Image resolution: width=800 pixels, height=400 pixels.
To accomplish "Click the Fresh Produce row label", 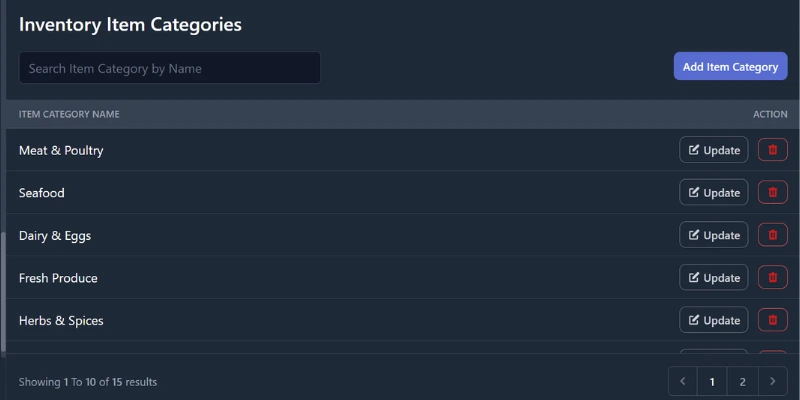I will click(x=58, y=277).
